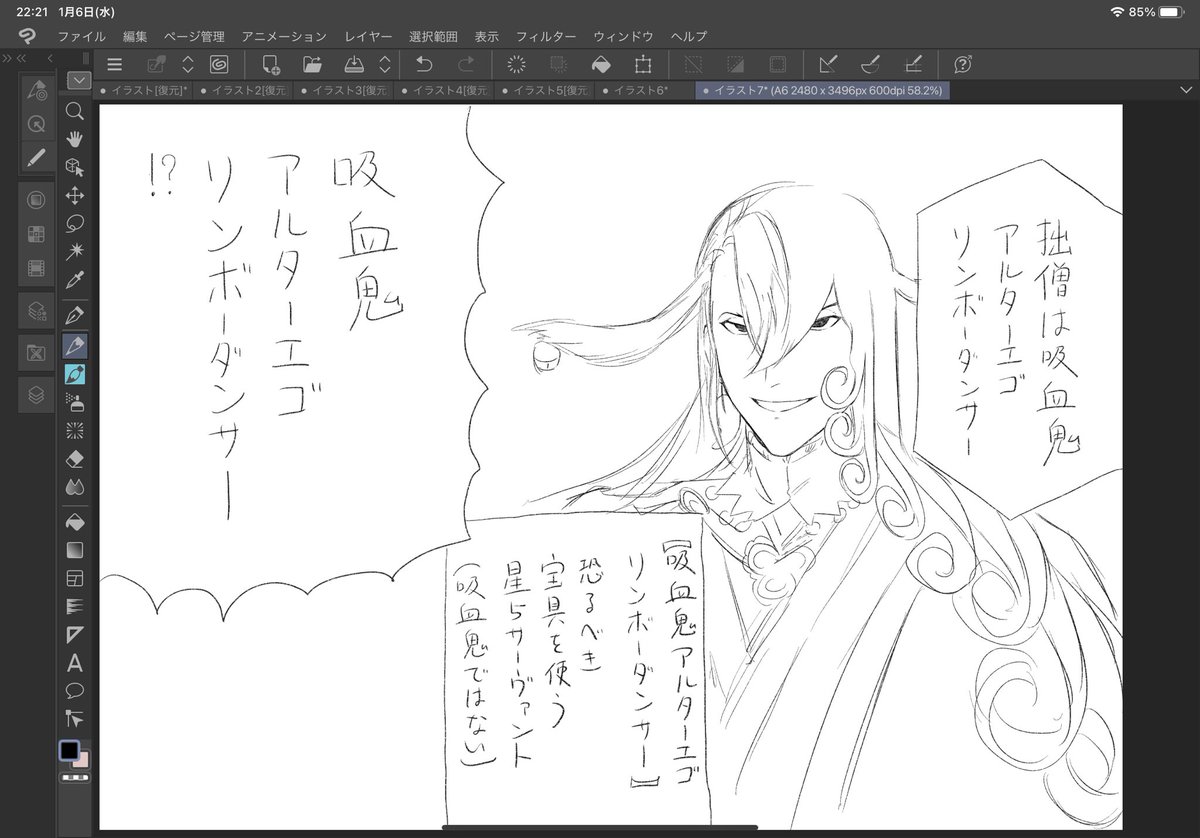This screenshot has height=838, width=1200.
Task: Select the Auto select magic wand tool
Action: [x=74, y=251]
